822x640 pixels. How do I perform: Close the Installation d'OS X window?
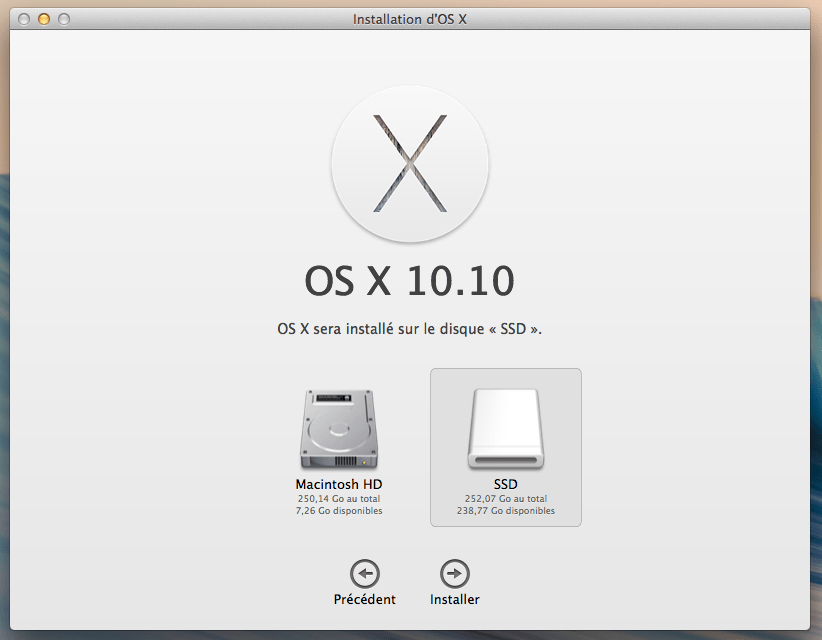[x=24, y=19]
